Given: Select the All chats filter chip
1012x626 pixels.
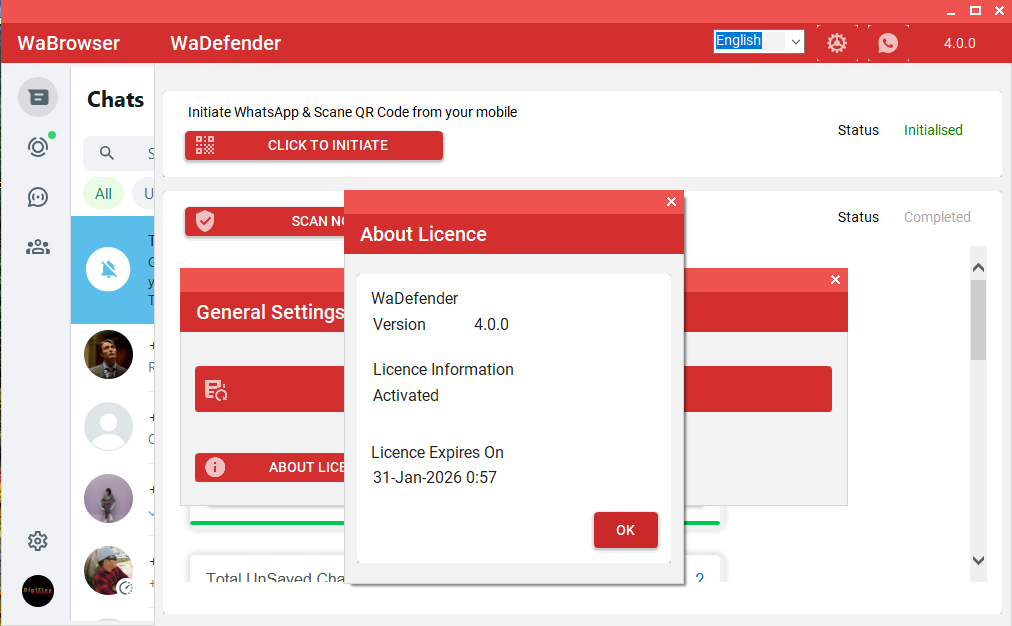Looking at the screenshot, I should point(103,194).
